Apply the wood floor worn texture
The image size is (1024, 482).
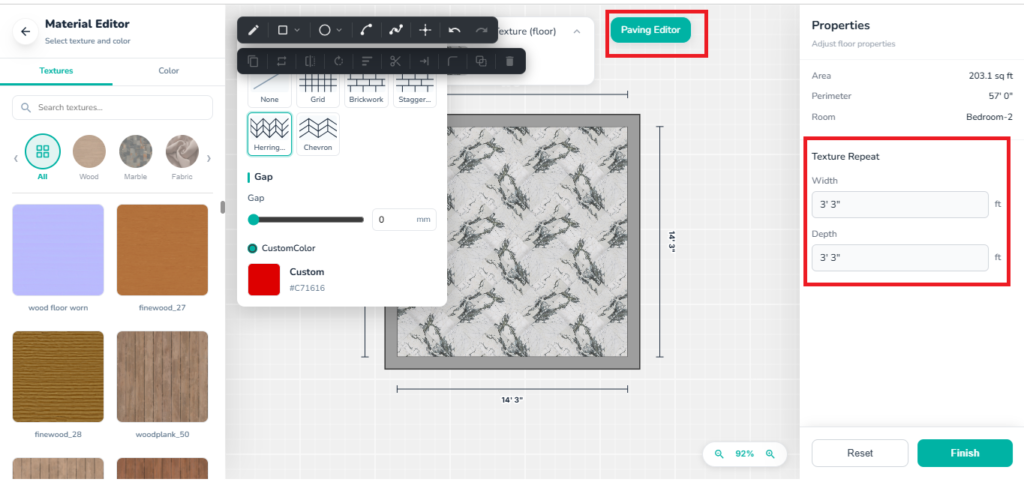(58, 250)
